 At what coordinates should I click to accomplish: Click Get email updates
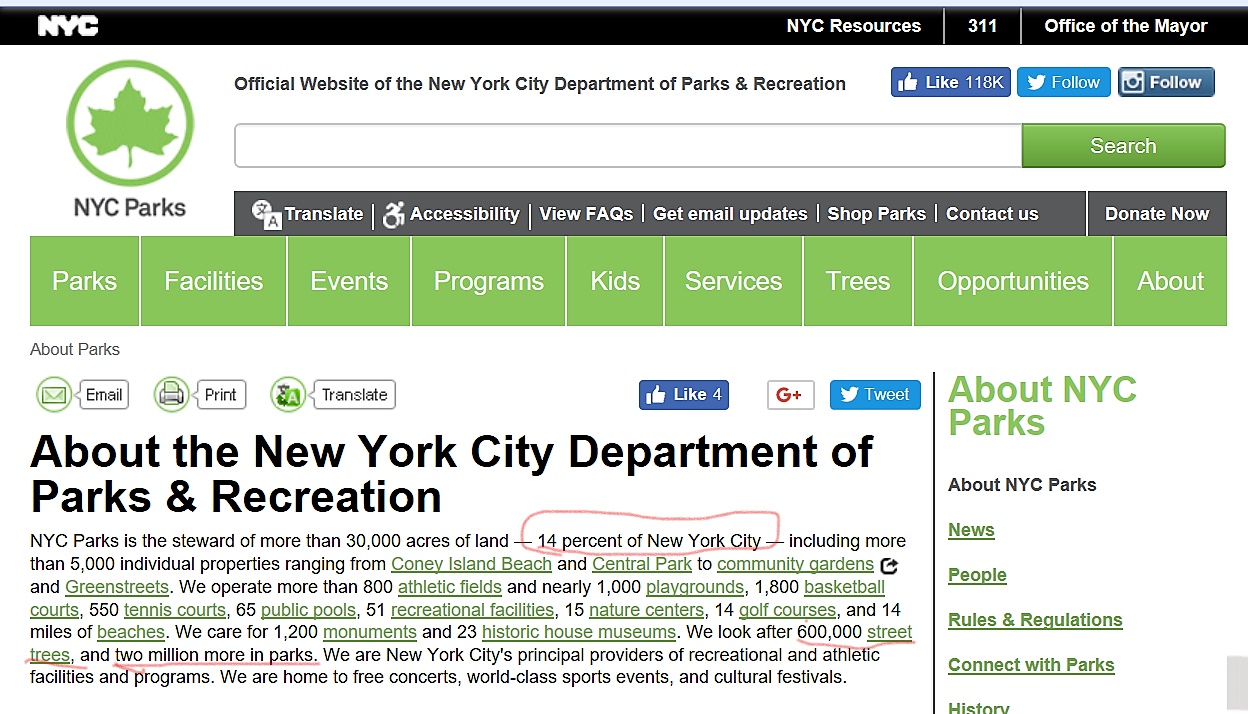[730, 214]
